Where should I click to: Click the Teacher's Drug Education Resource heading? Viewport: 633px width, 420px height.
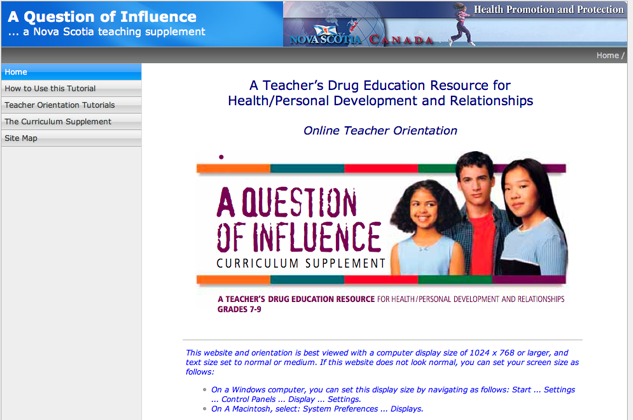pyautogui.click(x=380, y=93)
